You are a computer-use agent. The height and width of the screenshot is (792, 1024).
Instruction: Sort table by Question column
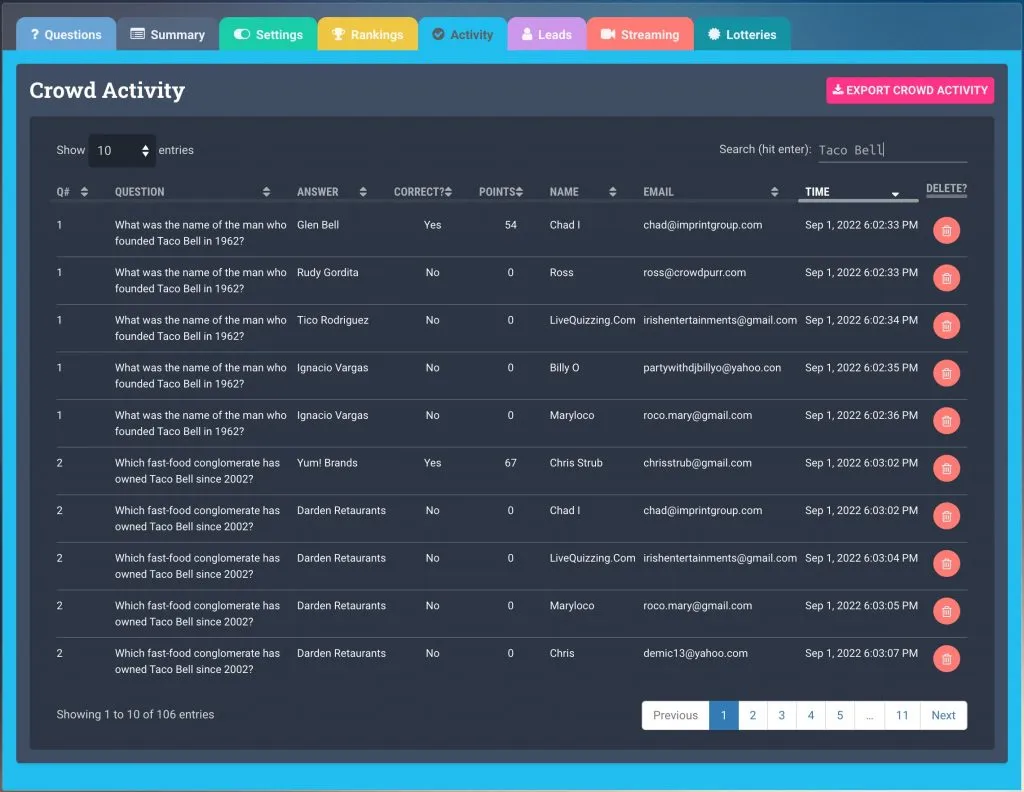(193, 192)
